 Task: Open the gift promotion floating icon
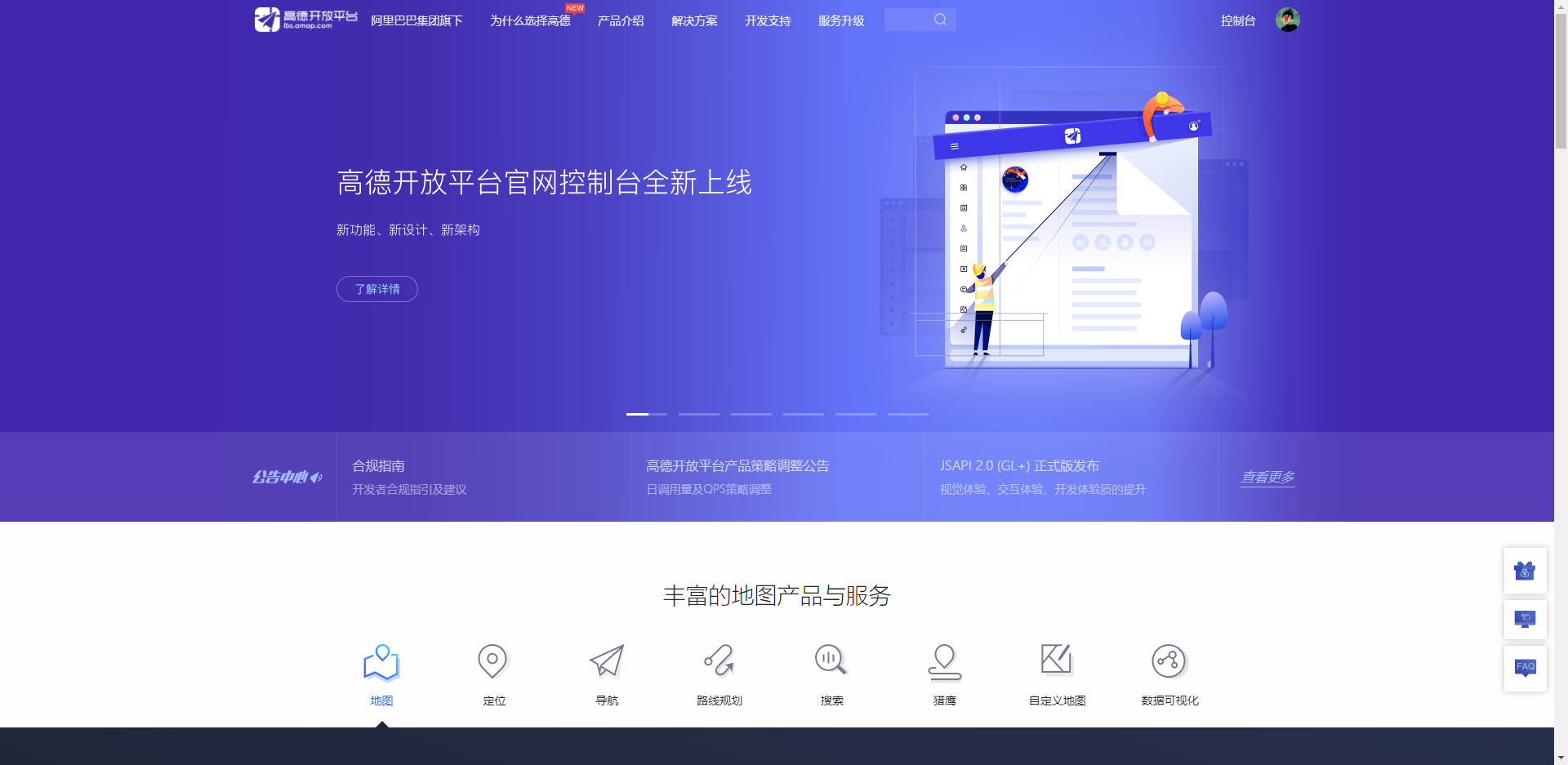click(1526, 571)
